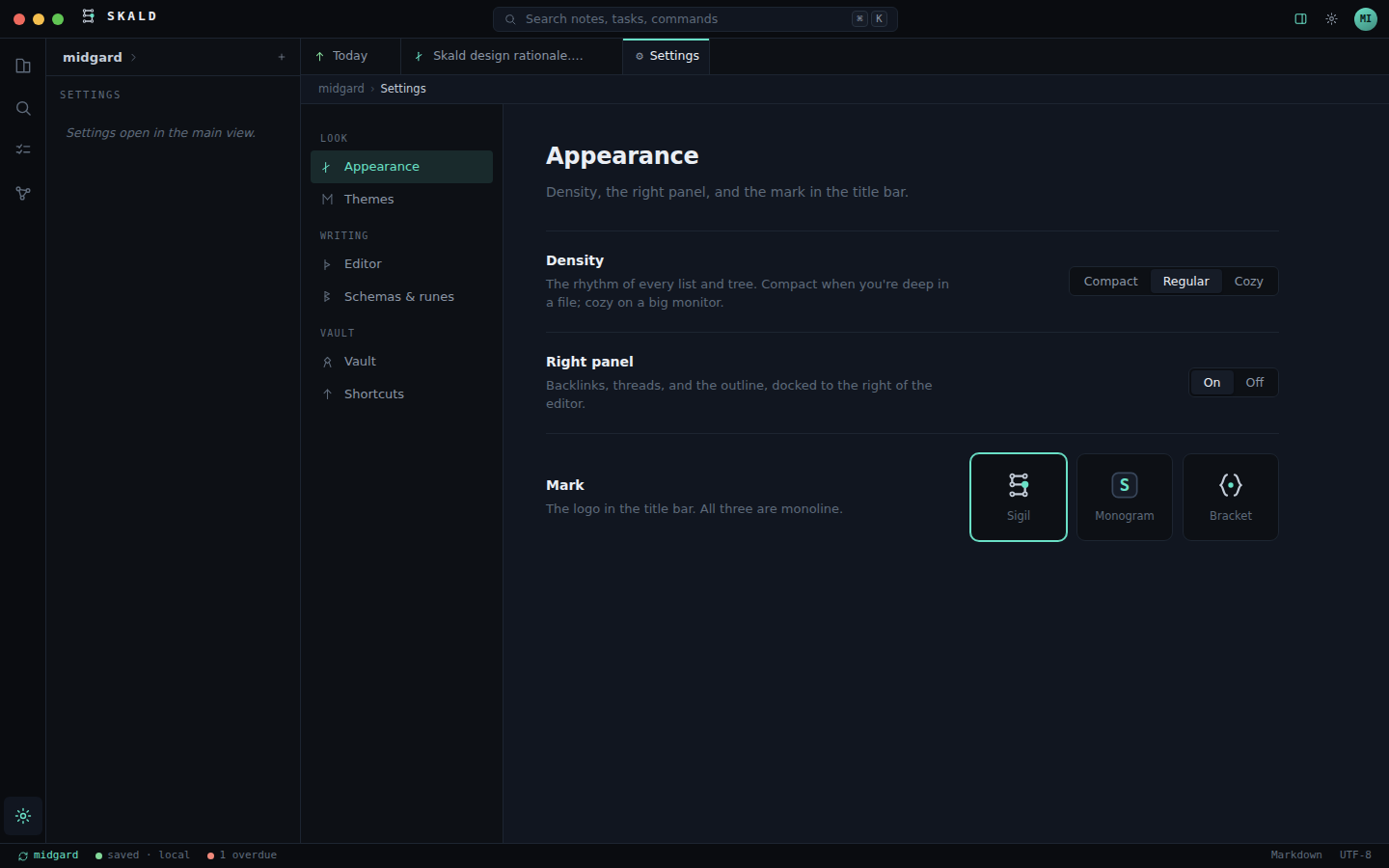The height and width of the screenshot is (868, 1389).
Task: Switch to the Skald design rationale tab
Action: tap(511, 56)
